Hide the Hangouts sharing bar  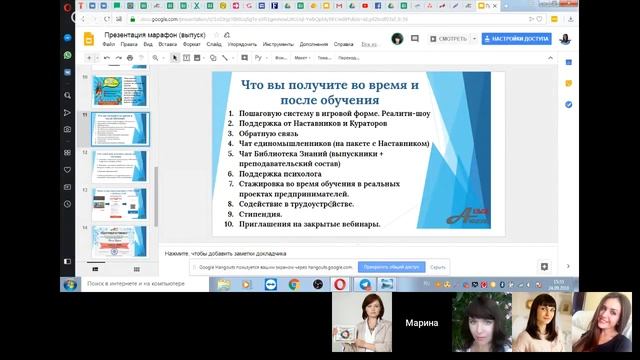tap(438, 267)
